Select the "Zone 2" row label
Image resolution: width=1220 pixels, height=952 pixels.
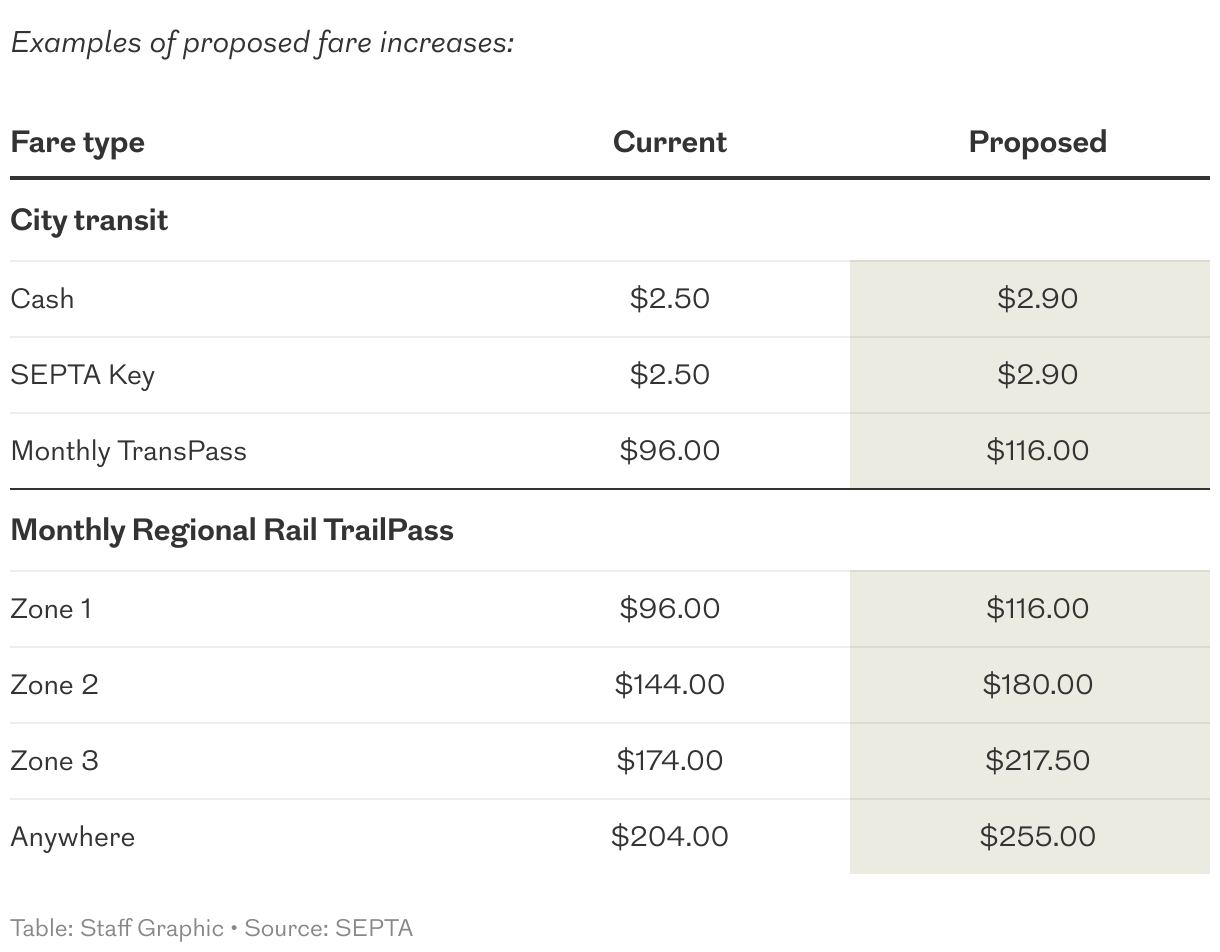coord(54,685)
